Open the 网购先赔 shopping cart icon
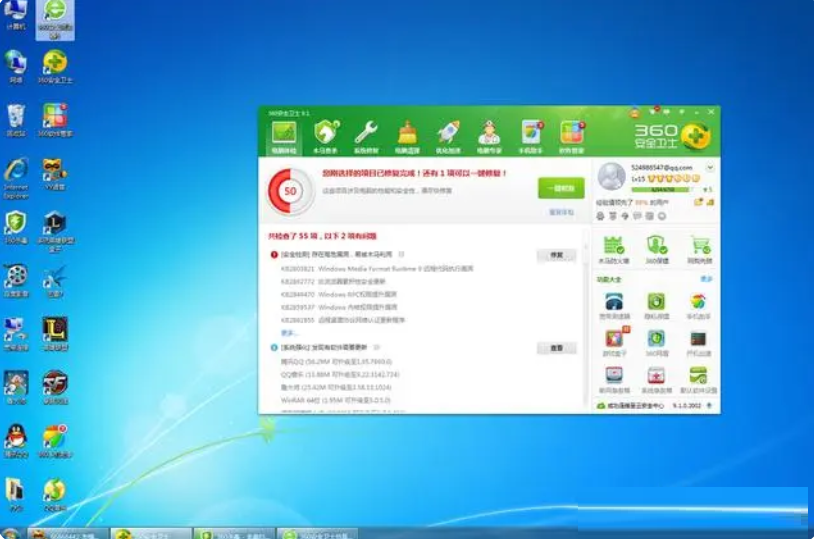Image resolution: width=814 pixels, height=539 pixels. pos(700,249)
